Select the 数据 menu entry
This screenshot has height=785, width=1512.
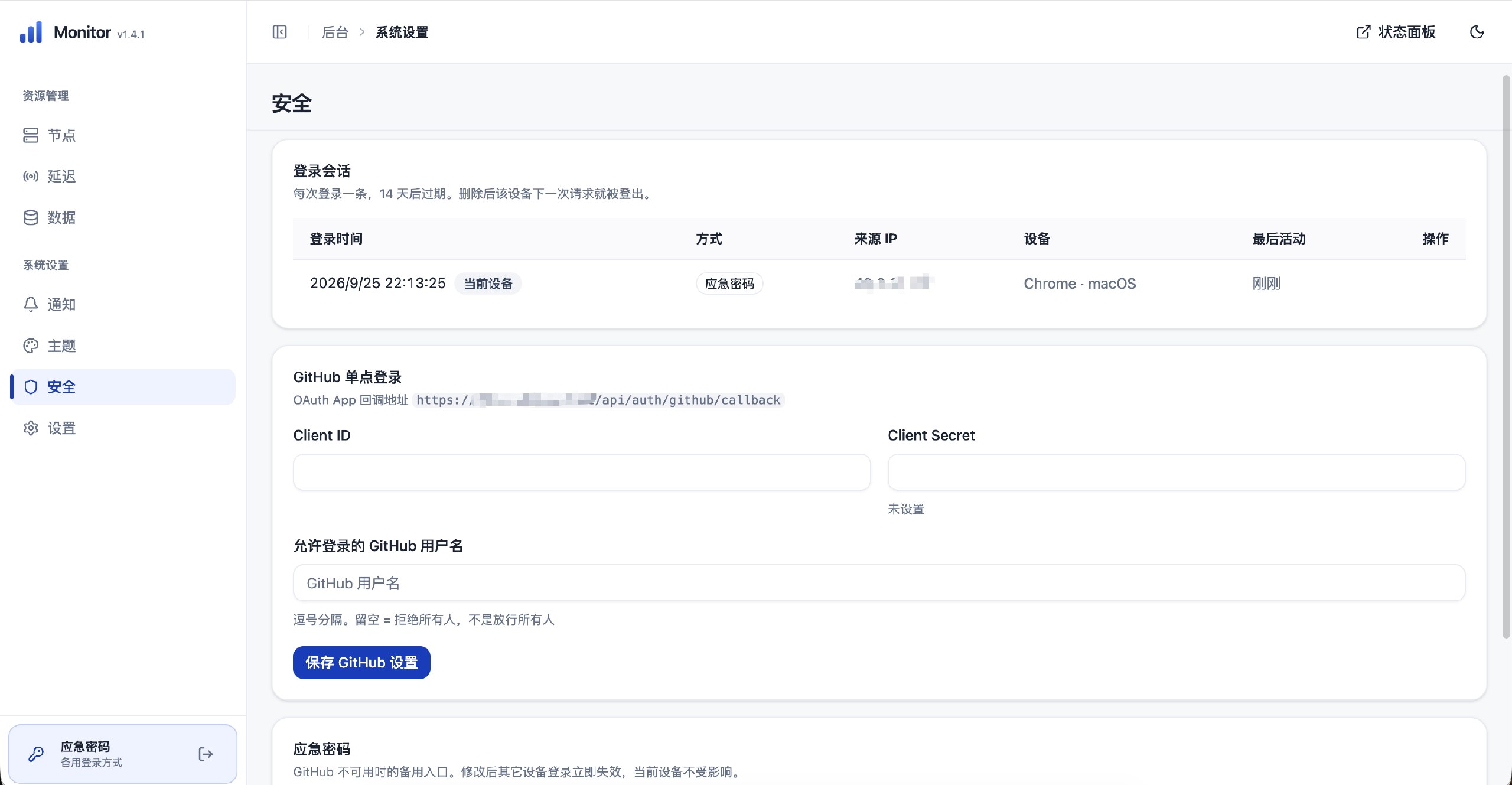[x=123, y=218]
